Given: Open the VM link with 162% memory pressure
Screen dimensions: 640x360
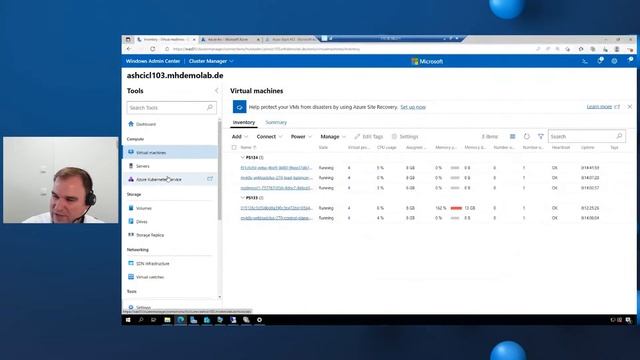Looking at the screenshot, I should coord(276,208).
